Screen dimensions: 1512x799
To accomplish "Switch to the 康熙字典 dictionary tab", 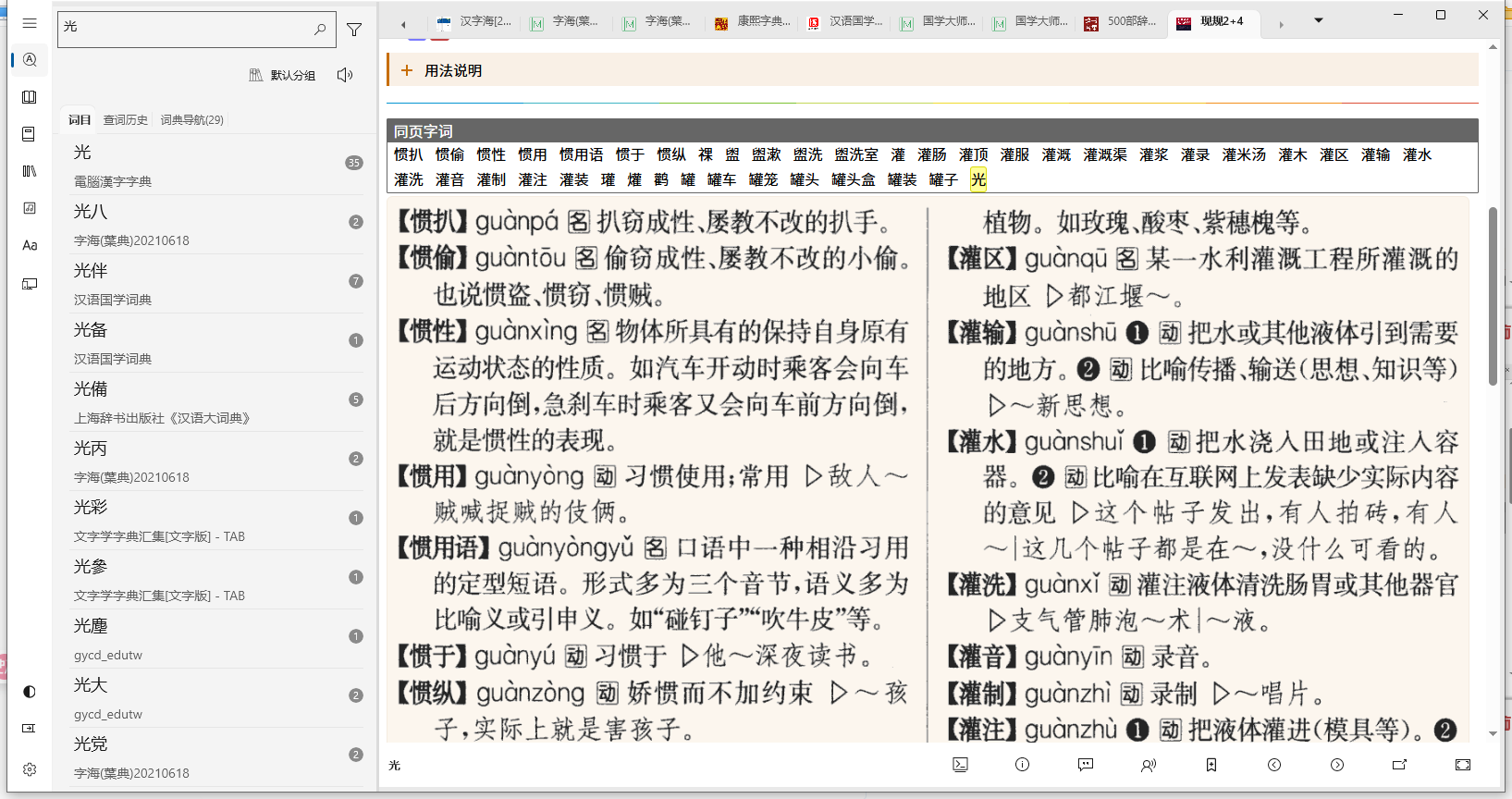I will (x=753, y=22).
